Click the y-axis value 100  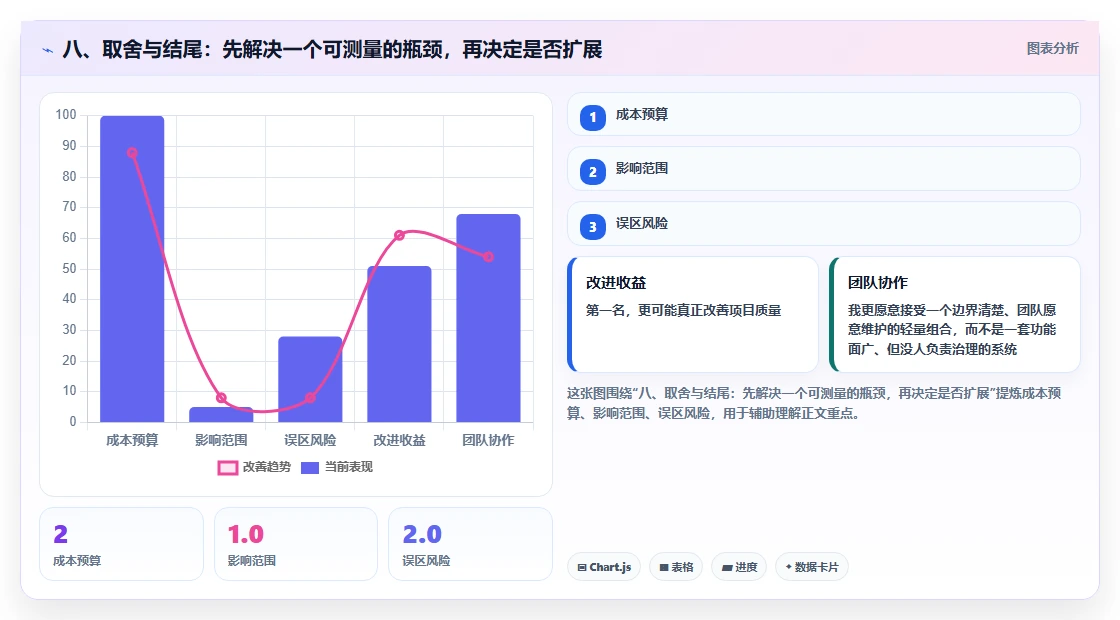point(66,114)
